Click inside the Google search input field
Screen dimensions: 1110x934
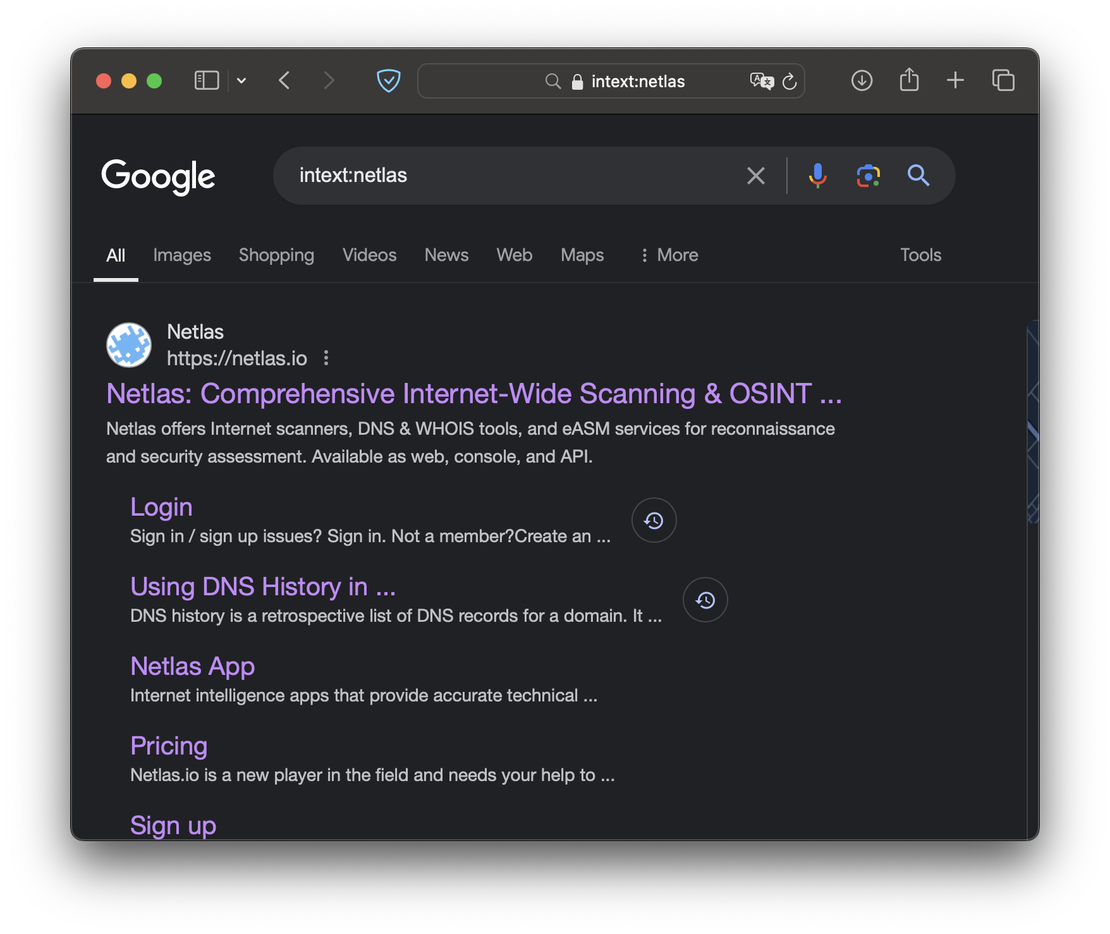(x=500, y=175)
